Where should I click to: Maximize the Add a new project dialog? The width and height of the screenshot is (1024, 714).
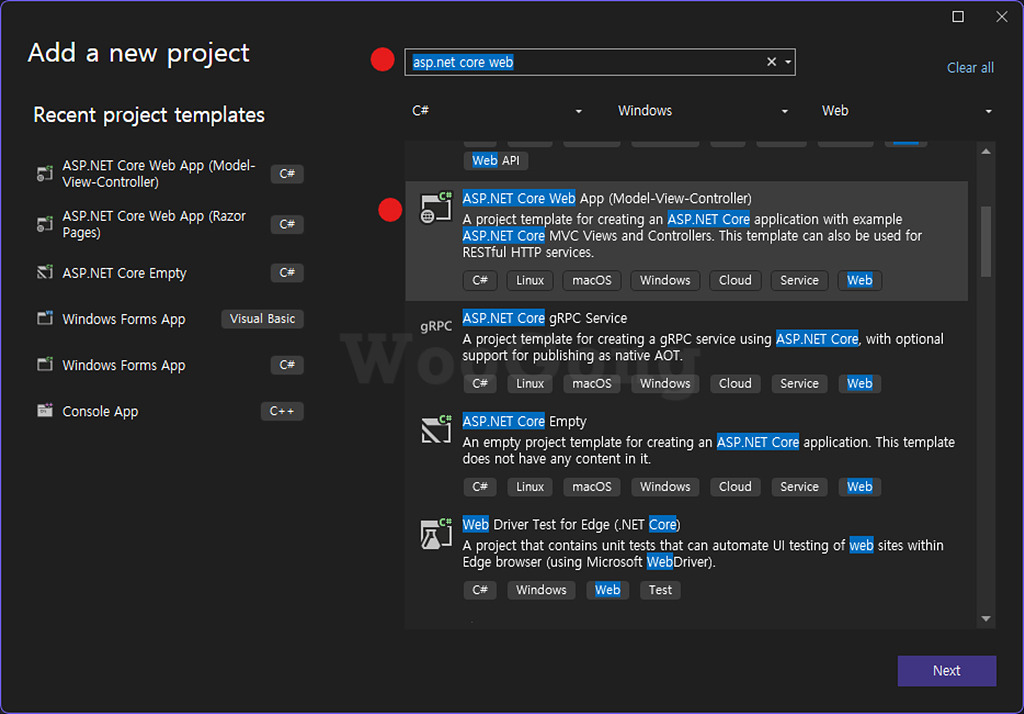957,16
